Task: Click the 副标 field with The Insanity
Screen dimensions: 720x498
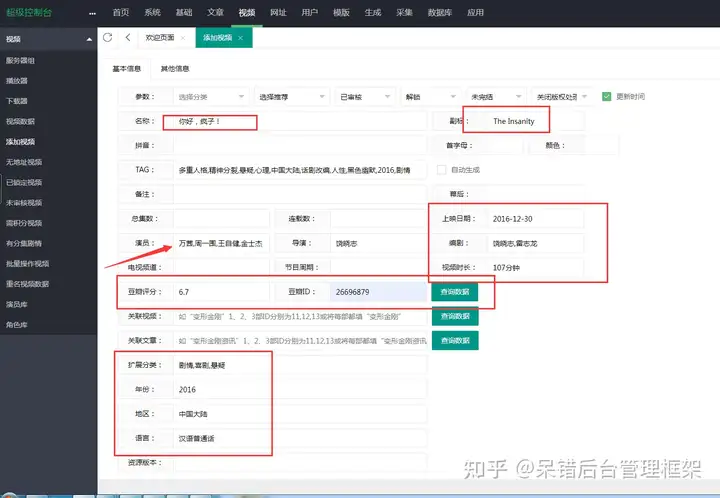Action: [535, 122]
